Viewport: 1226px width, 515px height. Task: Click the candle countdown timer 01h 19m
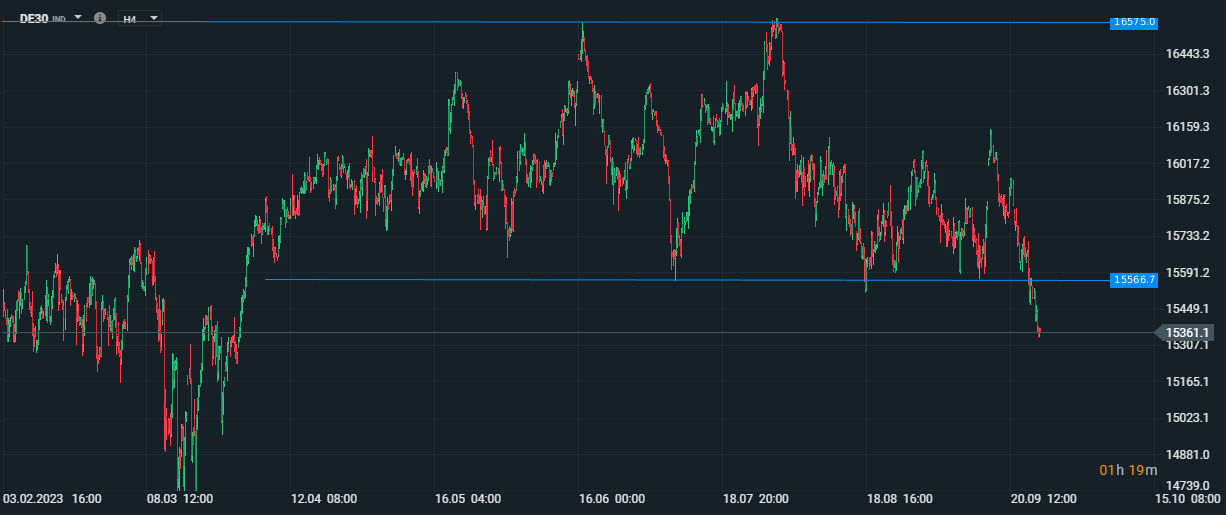(x=1128, y=470)
